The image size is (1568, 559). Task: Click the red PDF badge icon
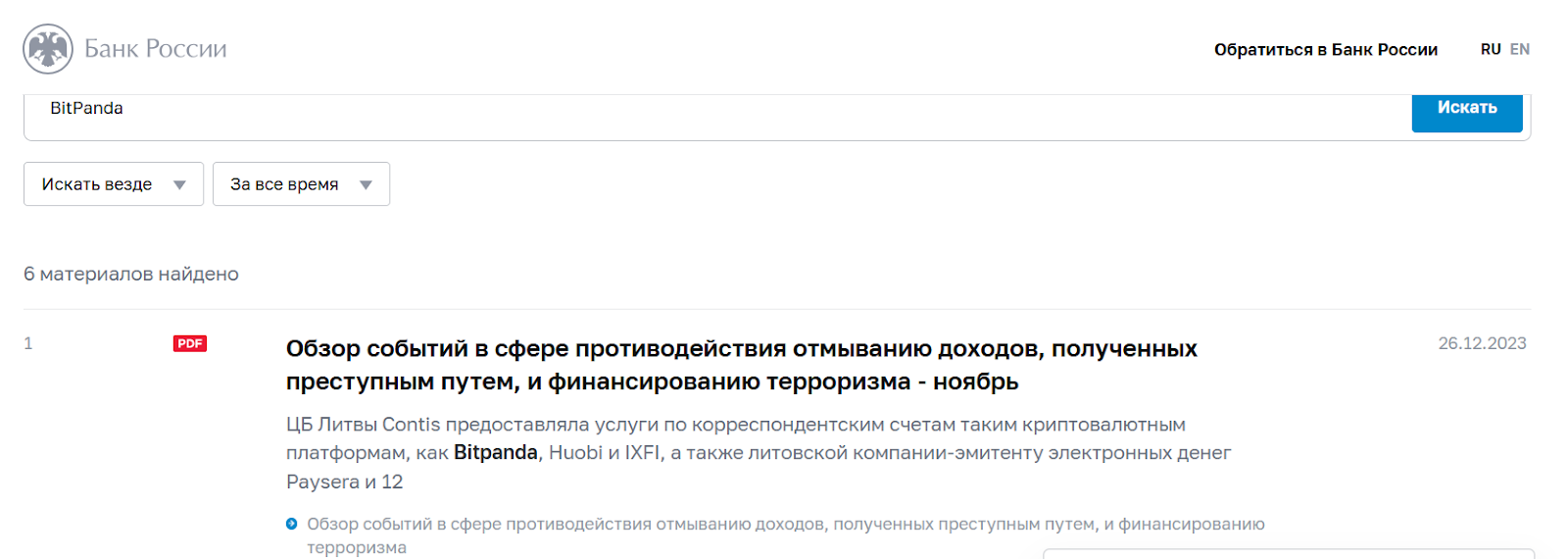[190, 343]
